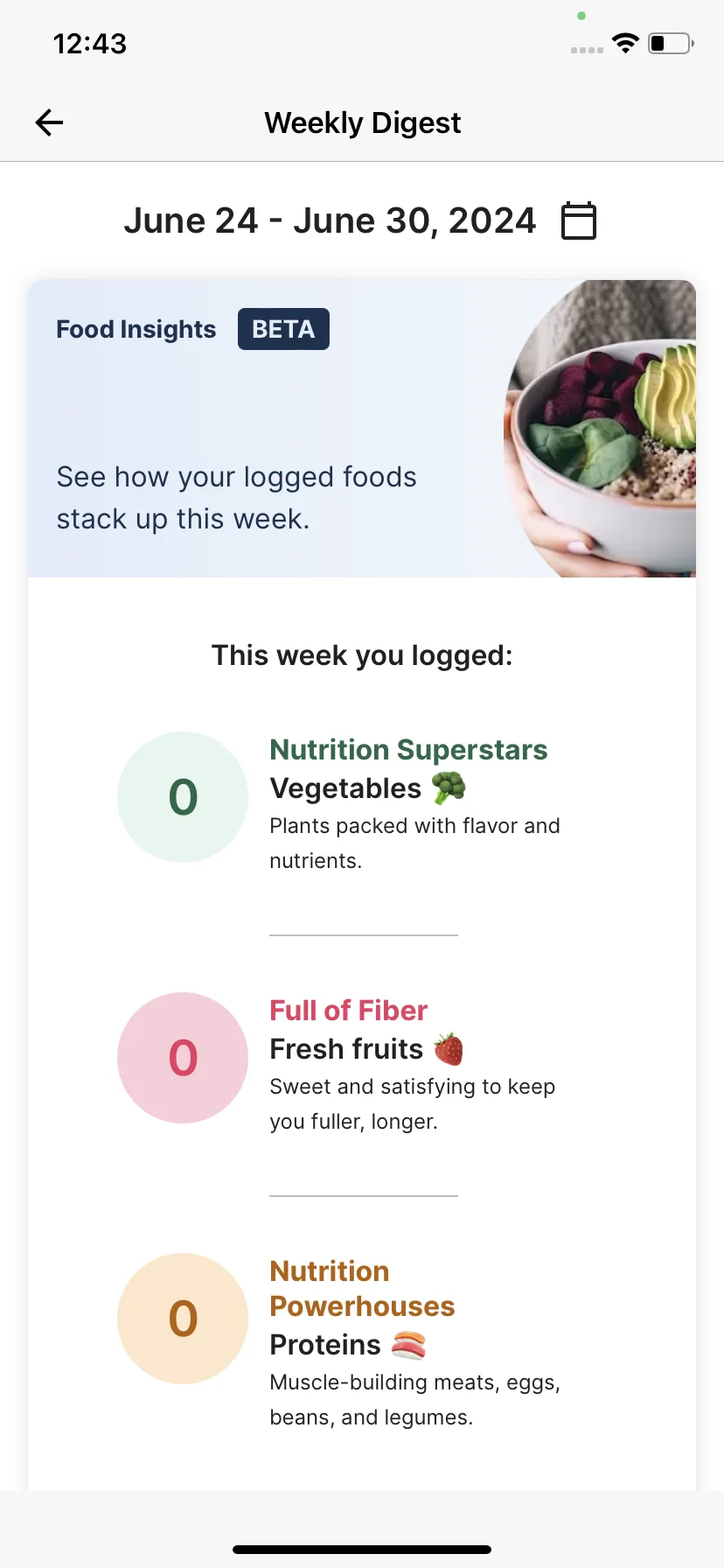This screenshot has height=1568, width=724.
Task: Tap the green vegetables count circle
Action: 183,797
